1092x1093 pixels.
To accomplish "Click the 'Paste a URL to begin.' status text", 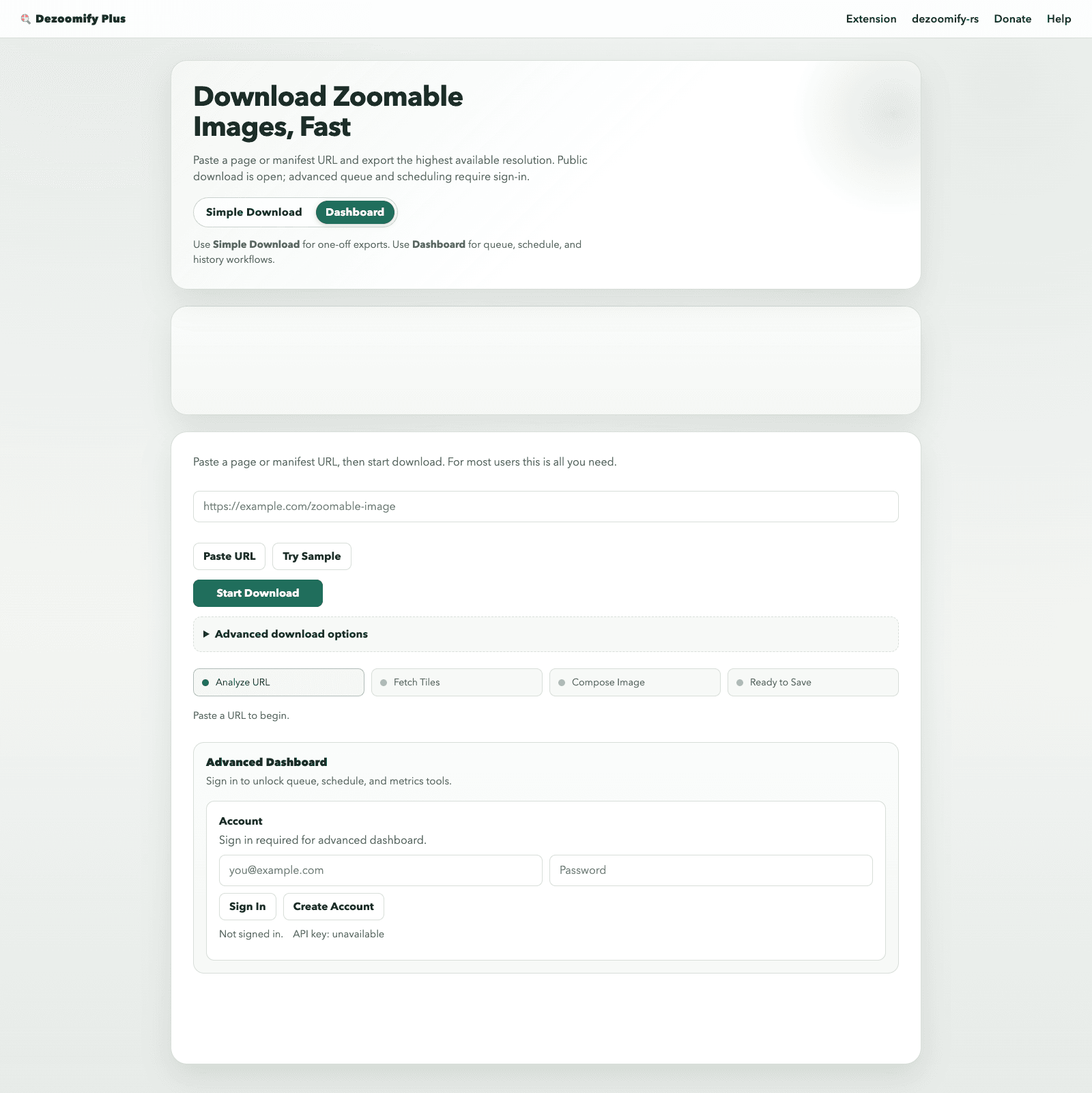I will click(241, 715).
